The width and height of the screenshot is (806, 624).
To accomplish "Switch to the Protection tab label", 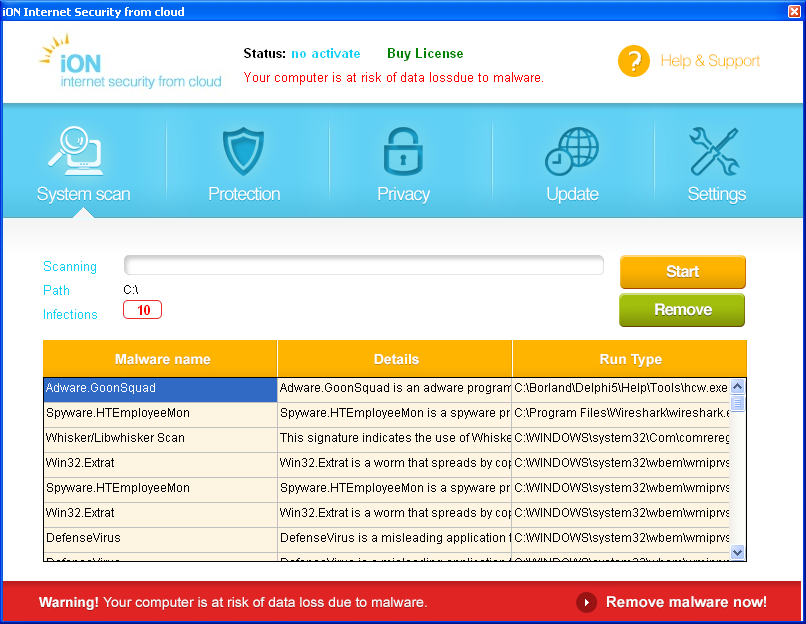I will coord(244,194).
